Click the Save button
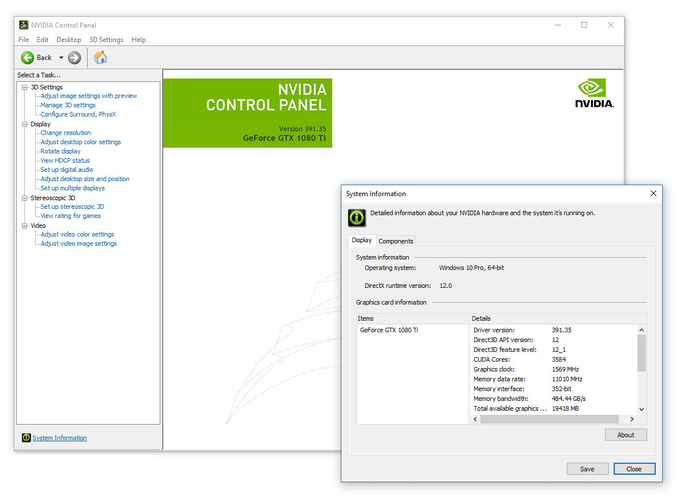This screenshot has height=499, width=680. click(x=587, y=469)
